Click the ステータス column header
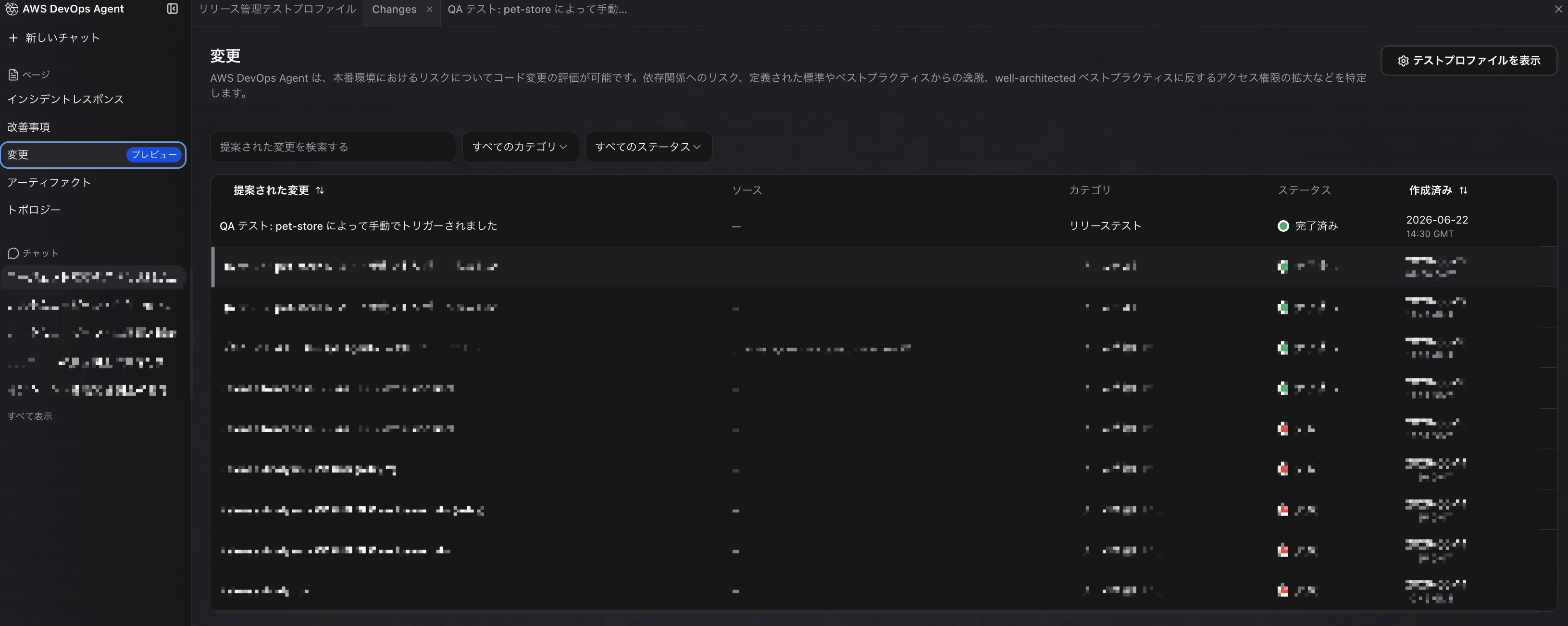The height and width of the screenshot is (626, 1568). [1304, 190]
